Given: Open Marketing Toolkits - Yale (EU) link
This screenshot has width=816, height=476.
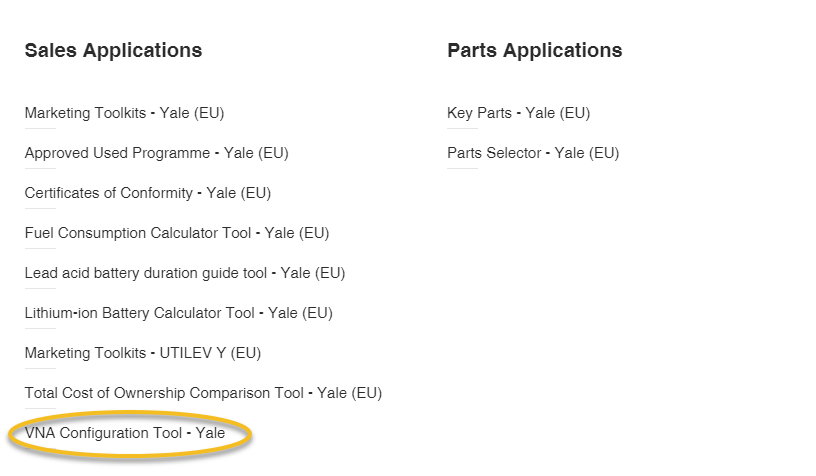Looking at the screenshot, I should coord(124,113).
